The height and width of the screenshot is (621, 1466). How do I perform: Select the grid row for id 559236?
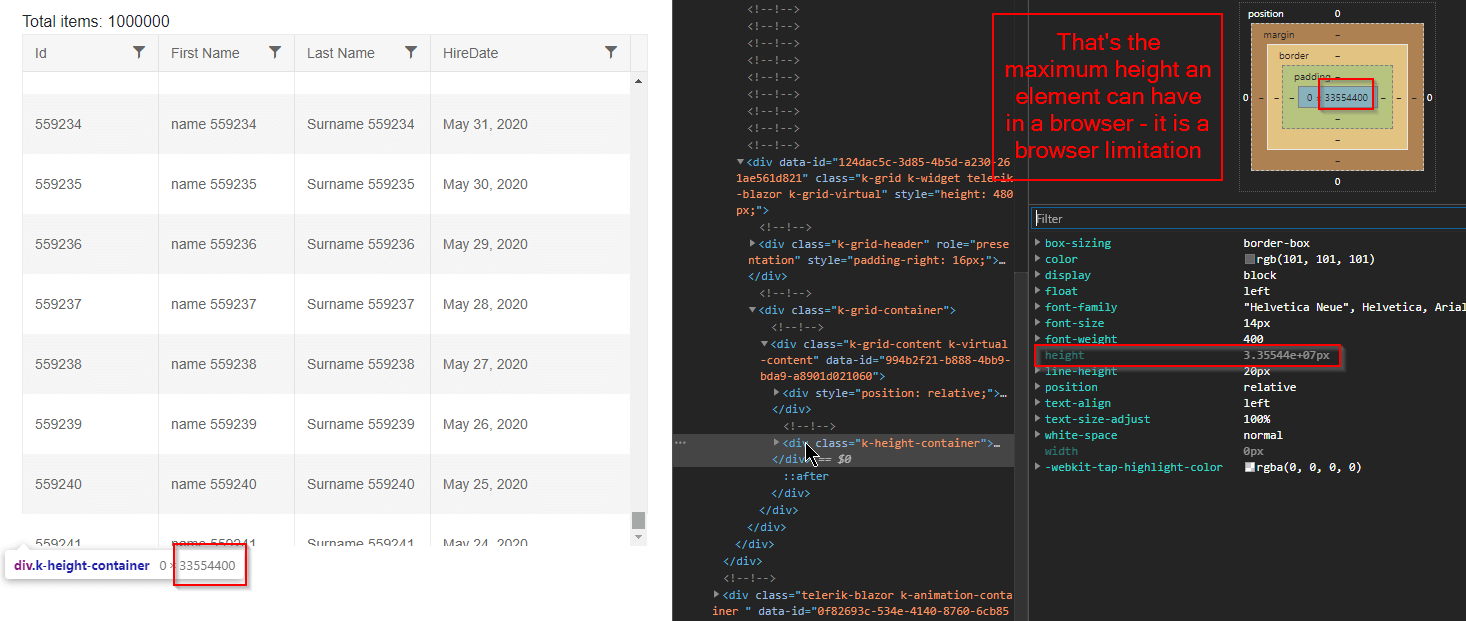coord(300,243)
